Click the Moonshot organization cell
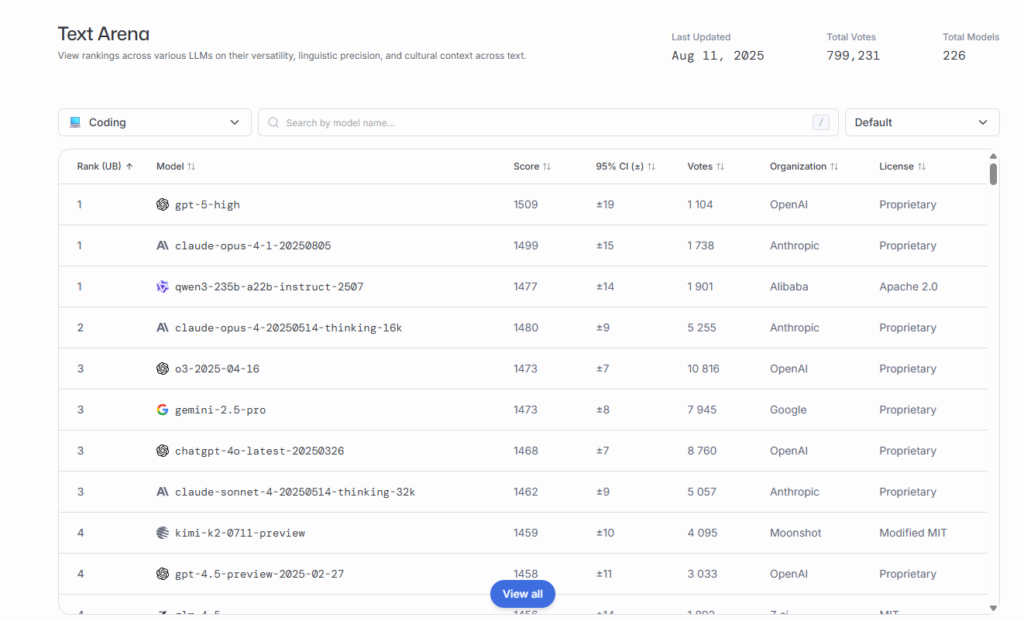The width and height of the screenshot is (1024, 621). pos(795,533)
